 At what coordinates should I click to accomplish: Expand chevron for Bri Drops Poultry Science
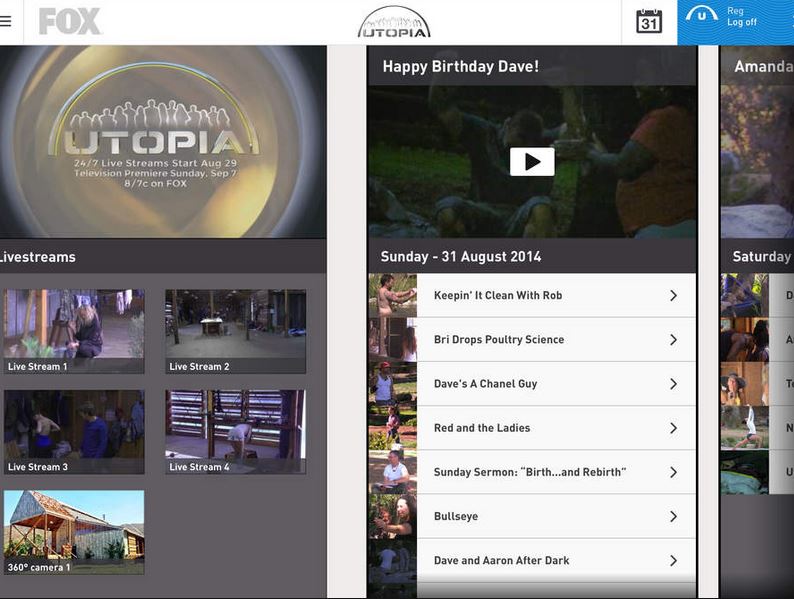point(673,340)
